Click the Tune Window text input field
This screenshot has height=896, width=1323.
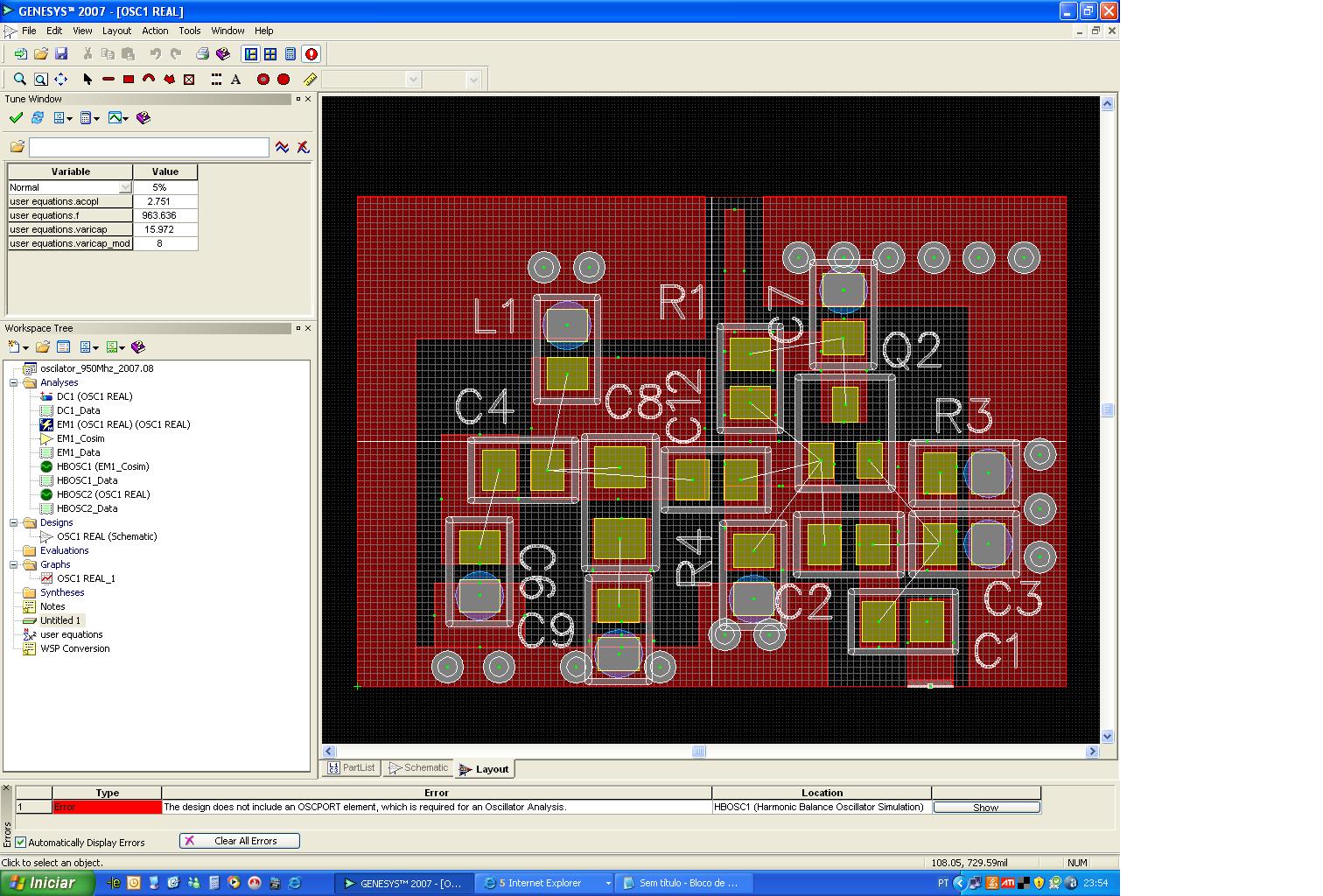(x=149, y=147)
